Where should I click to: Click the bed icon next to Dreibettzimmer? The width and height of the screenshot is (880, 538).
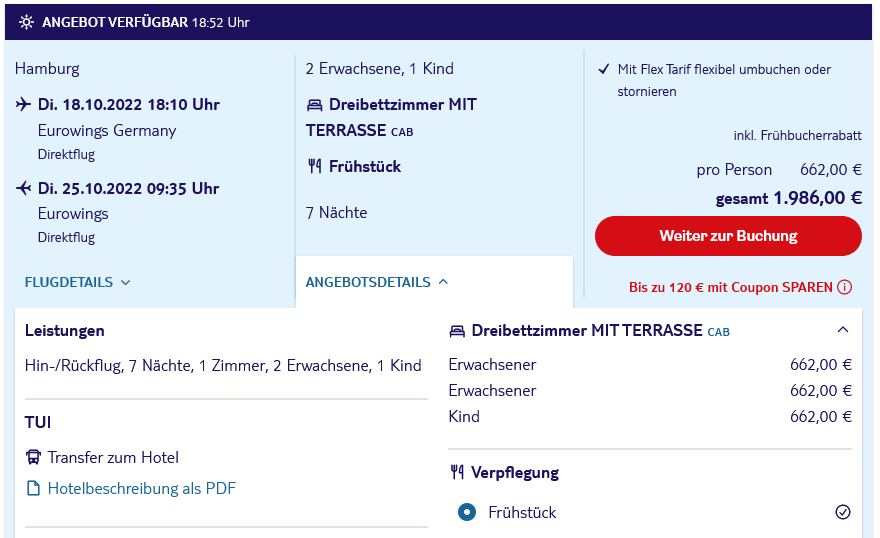tap(315, 105)
